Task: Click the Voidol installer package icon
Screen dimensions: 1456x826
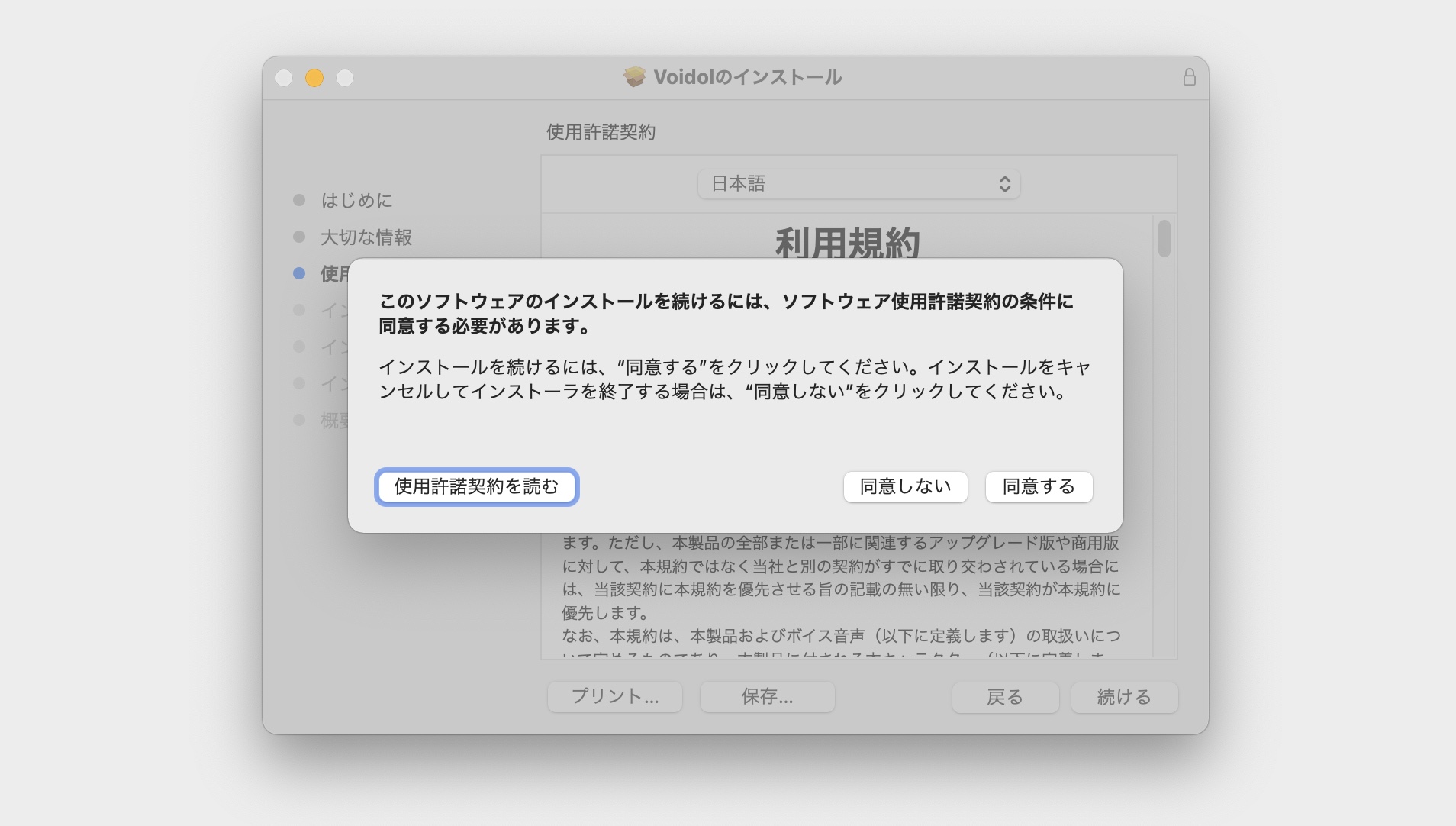Action: pyautogui.click(x=633, y=76)
